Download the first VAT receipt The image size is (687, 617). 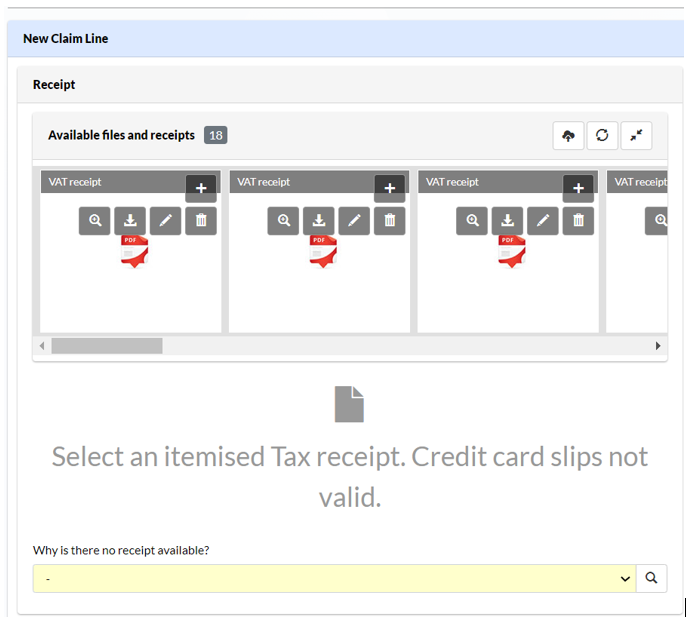(130, 220)
